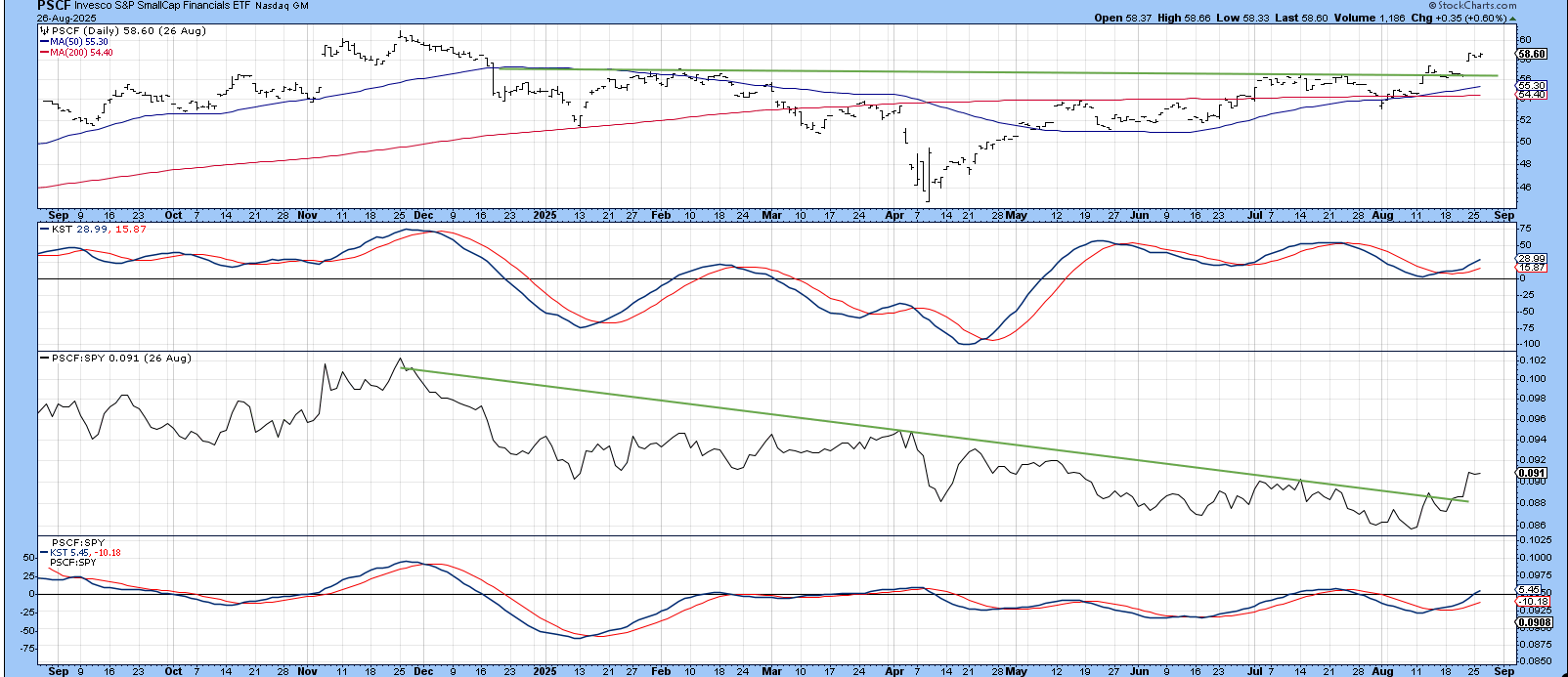
Task: Click the PSCF (Daily) candlestick legend icon
Action: pos(43,31)
